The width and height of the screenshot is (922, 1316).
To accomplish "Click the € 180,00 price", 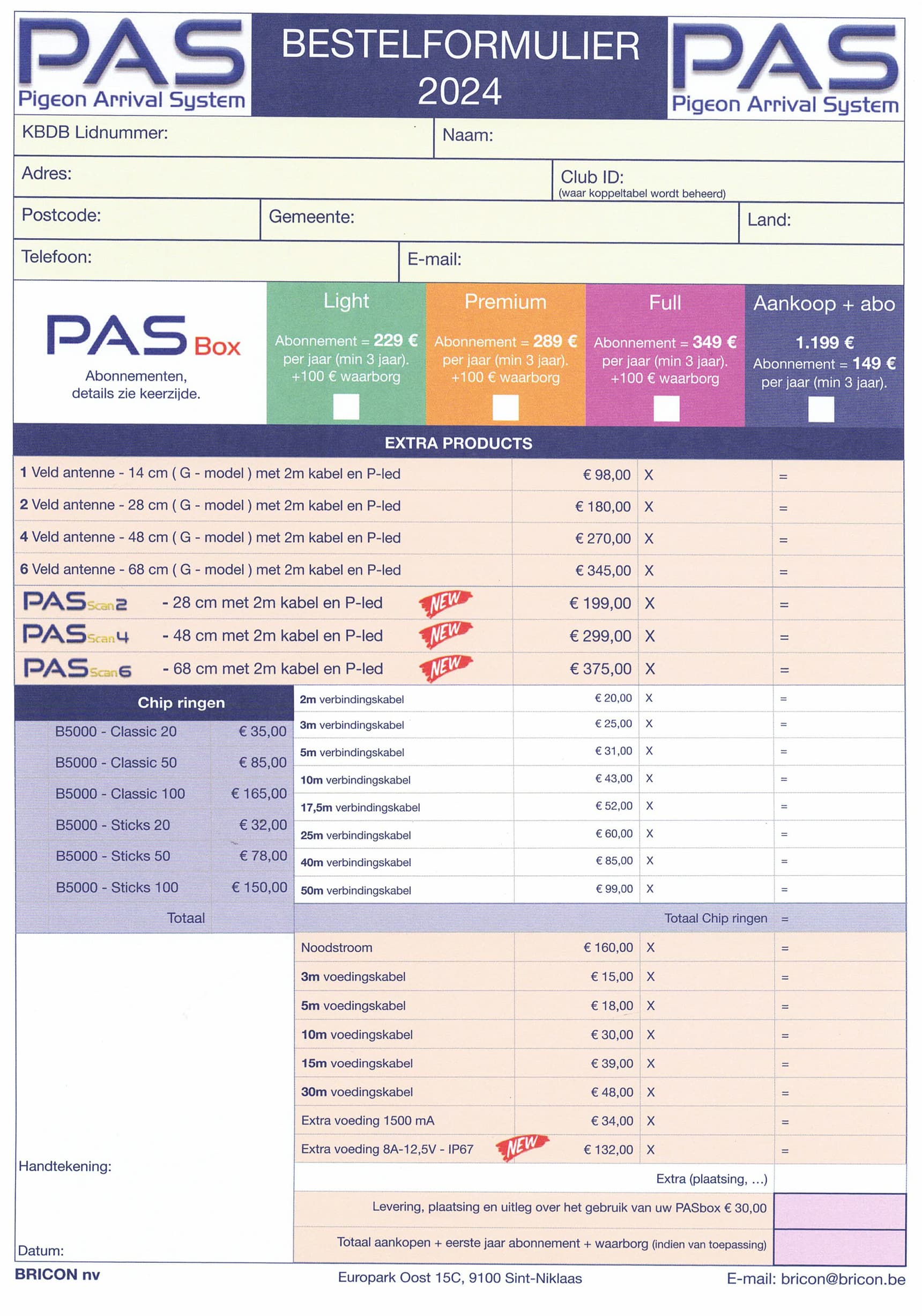I will [x=603, y=507].
